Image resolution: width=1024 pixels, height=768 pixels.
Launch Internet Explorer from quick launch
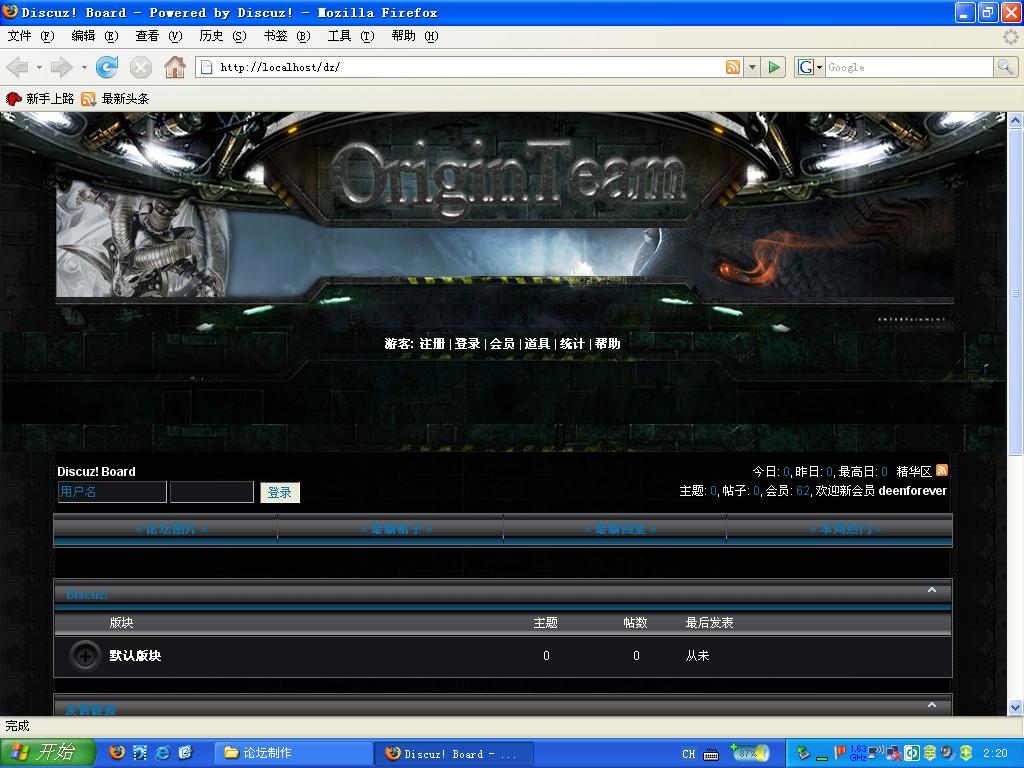tap(163, 753)
